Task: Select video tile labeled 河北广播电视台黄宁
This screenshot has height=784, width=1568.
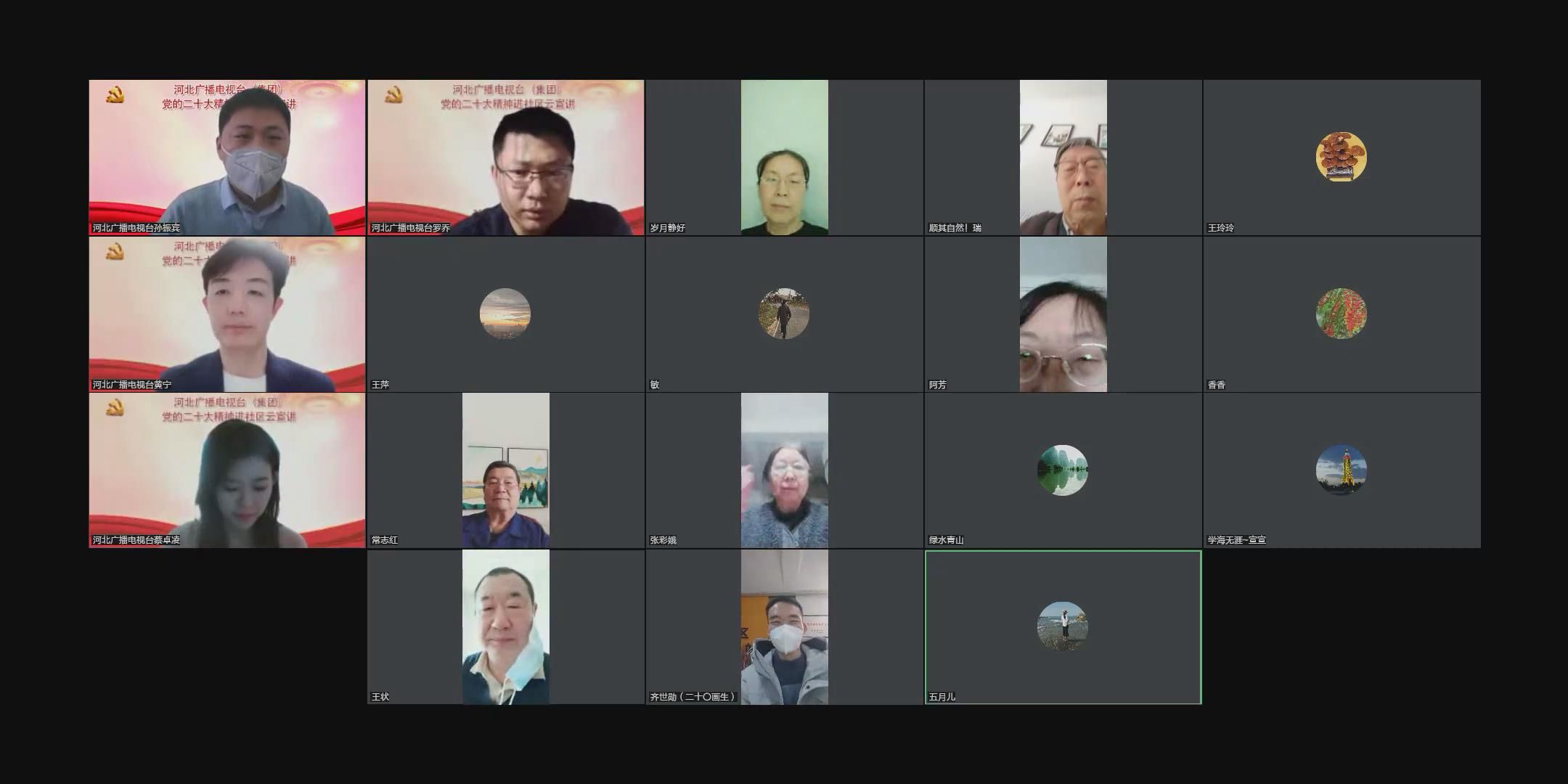Action: click(227, 314)
